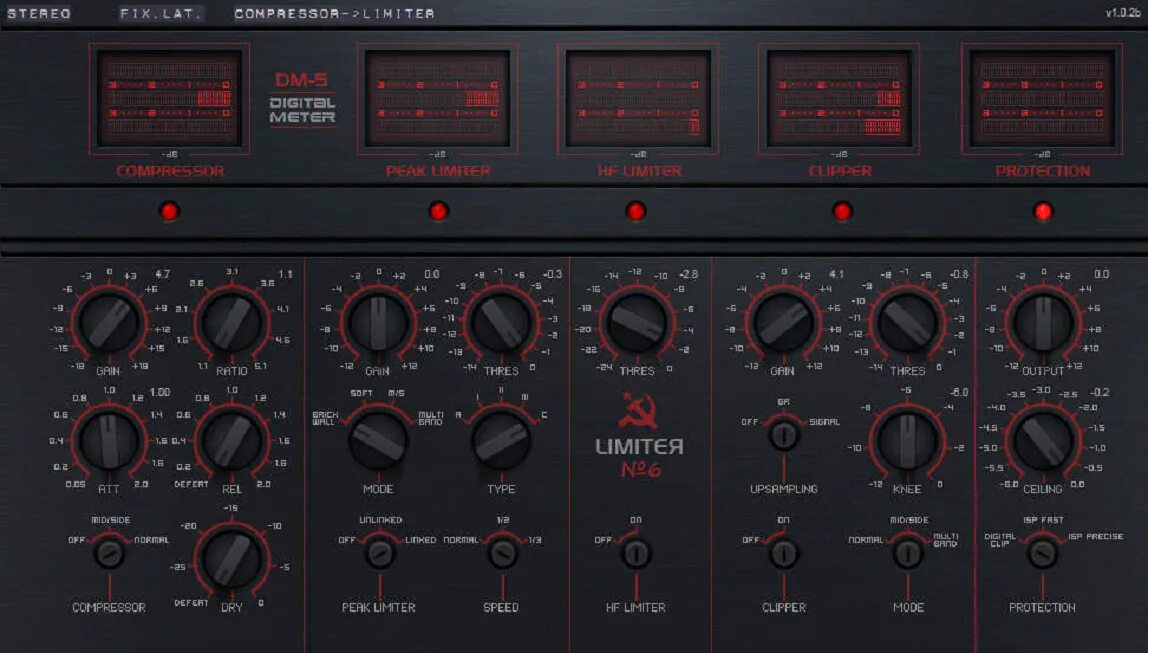This screenshot has height=653, width=1149.
Task: Open the COMPRESSOR->LIMITER routing selector
Action: coord(334,13)
